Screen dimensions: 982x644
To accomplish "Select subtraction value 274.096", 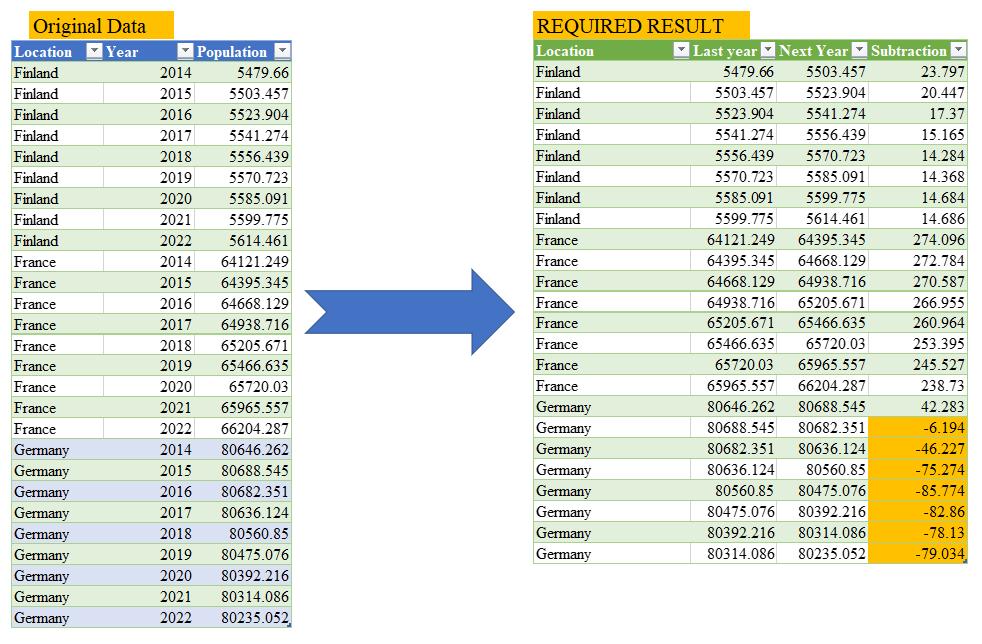I will pyautogui.click(x=917, y=239).
